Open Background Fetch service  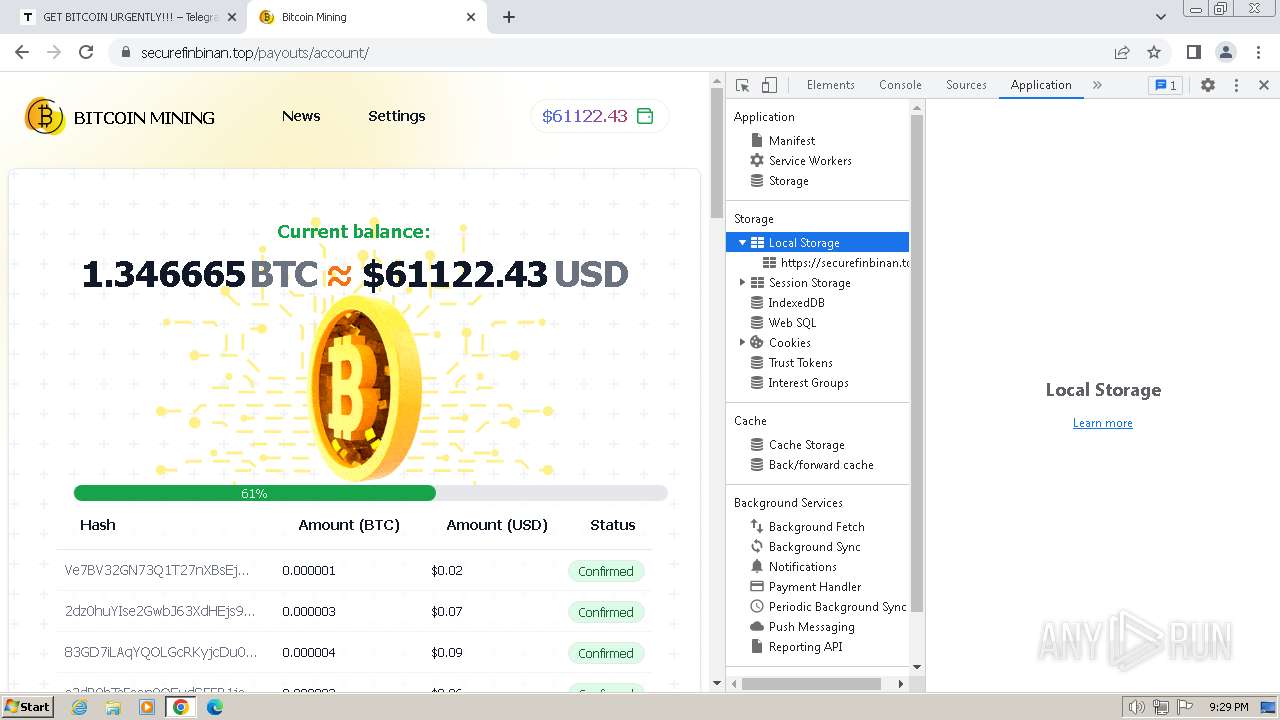pyautogui.click(x=816, y=527)
